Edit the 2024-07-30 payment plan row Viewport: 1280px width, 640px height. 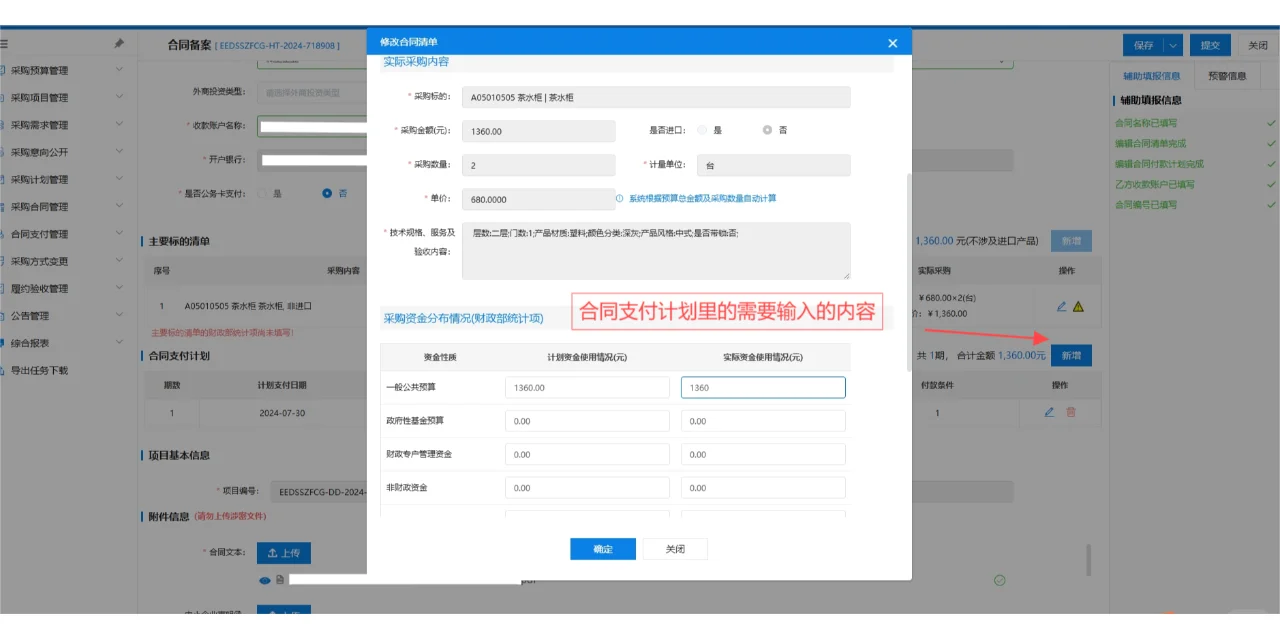click(1049, 412)
